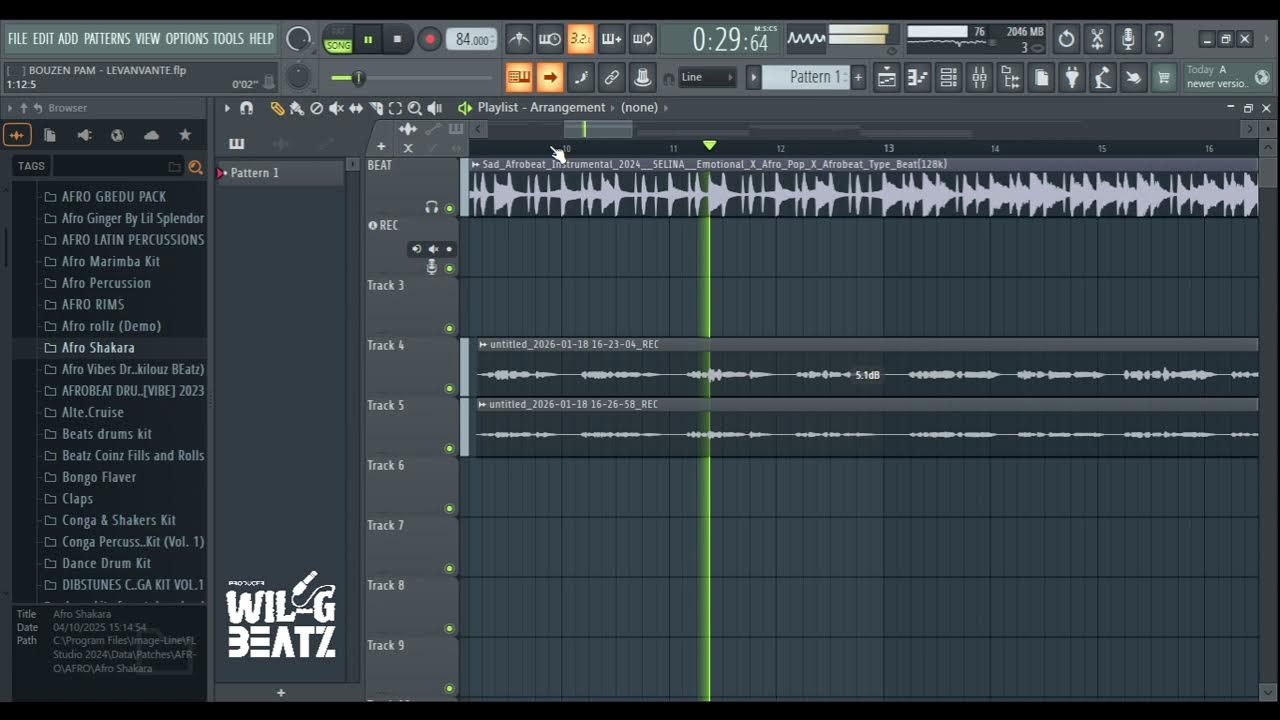The height and width of the screenshot is (720, 1280).
Task: Click the one-click audio recording microphone
Action: coord(1128,39)
